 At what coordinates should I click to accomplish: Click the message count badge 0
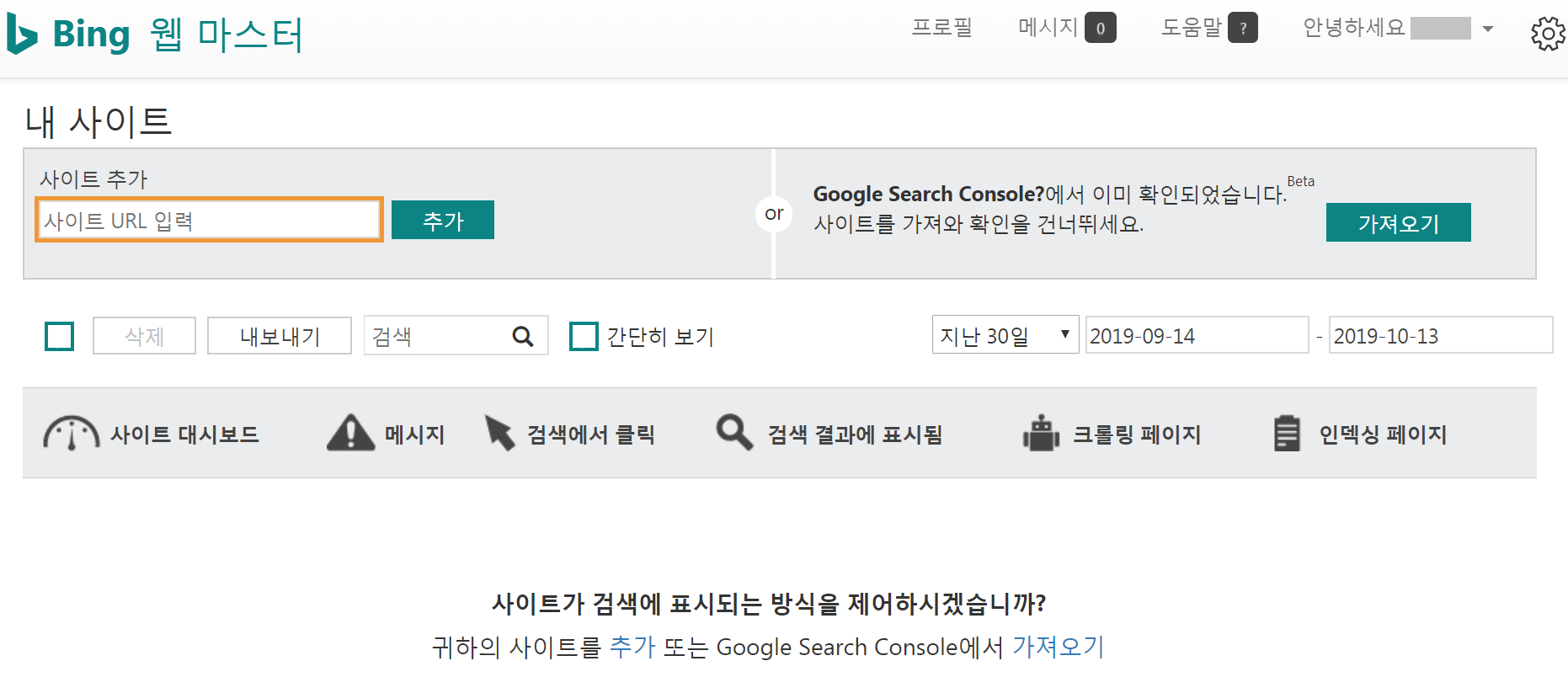[x=1100, y=28]
